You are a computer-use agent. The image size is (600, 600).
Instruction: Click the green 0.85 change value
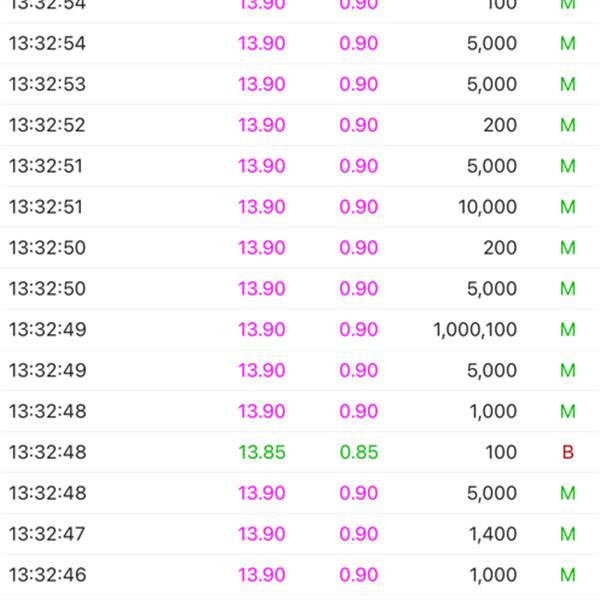(x=359, y=452)
